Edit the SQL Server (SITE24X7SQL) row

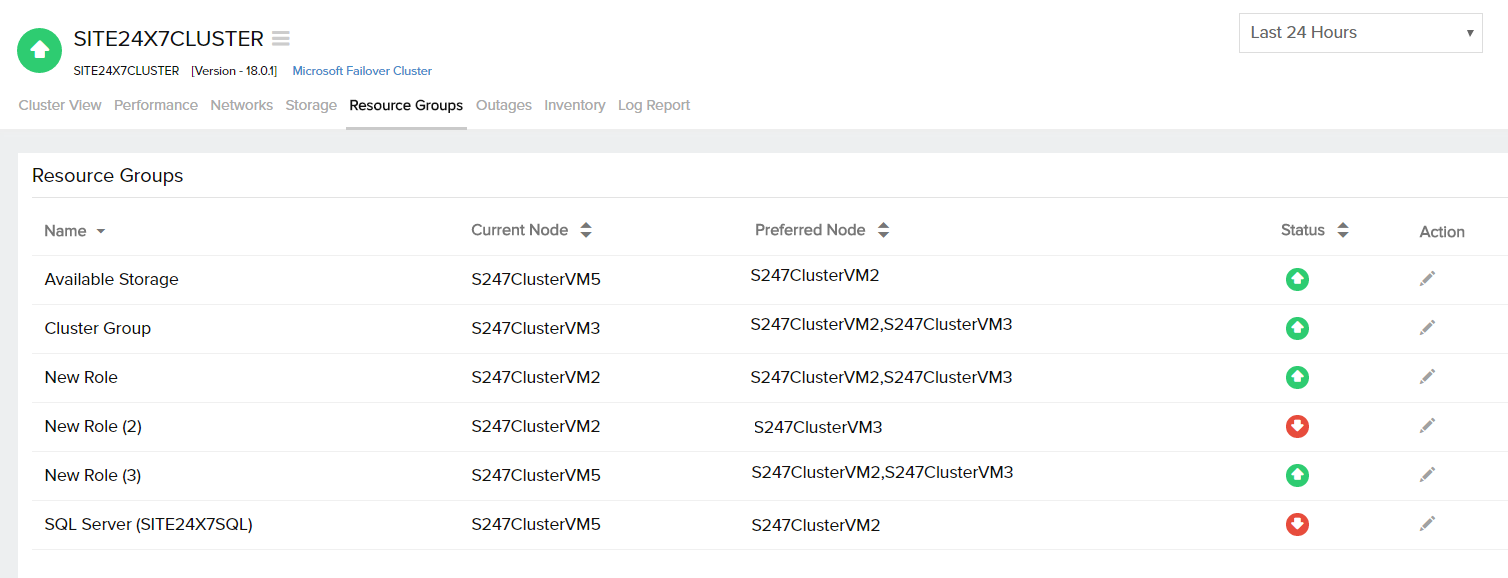(1427, 523)
